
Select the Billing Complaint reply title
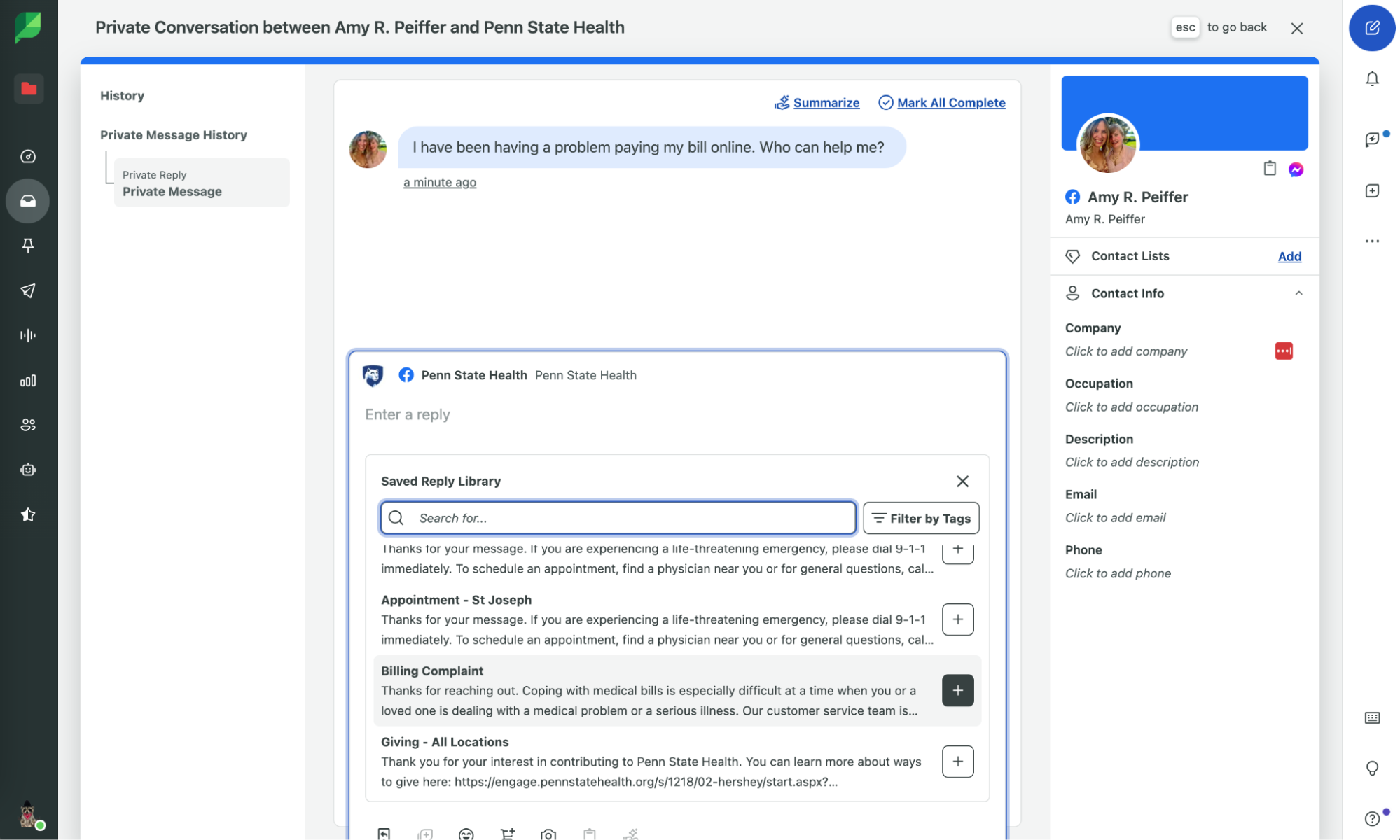click(x=431, y=671)
